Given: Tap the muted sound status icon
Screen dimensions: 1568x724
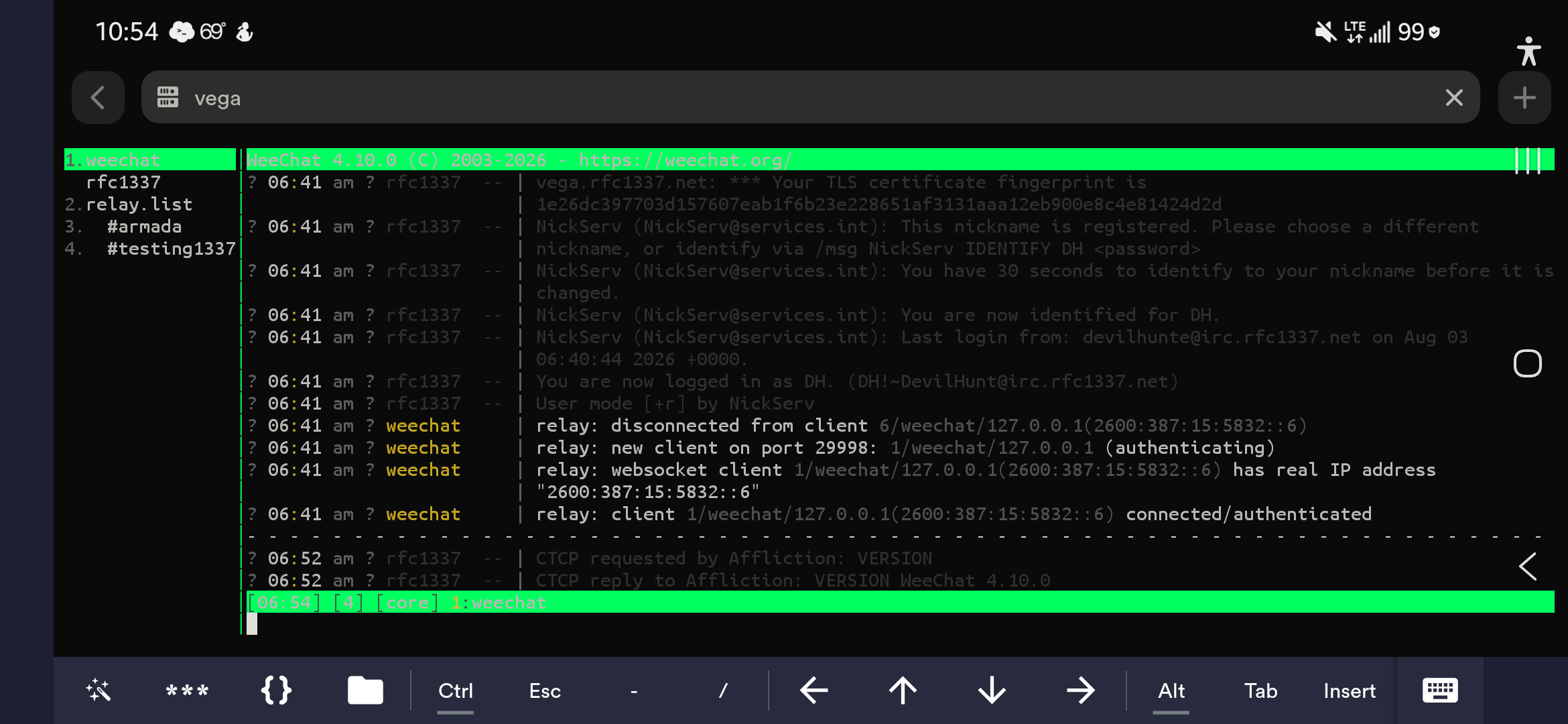Looking at the screenshot, I should [x=1325, y=32].
